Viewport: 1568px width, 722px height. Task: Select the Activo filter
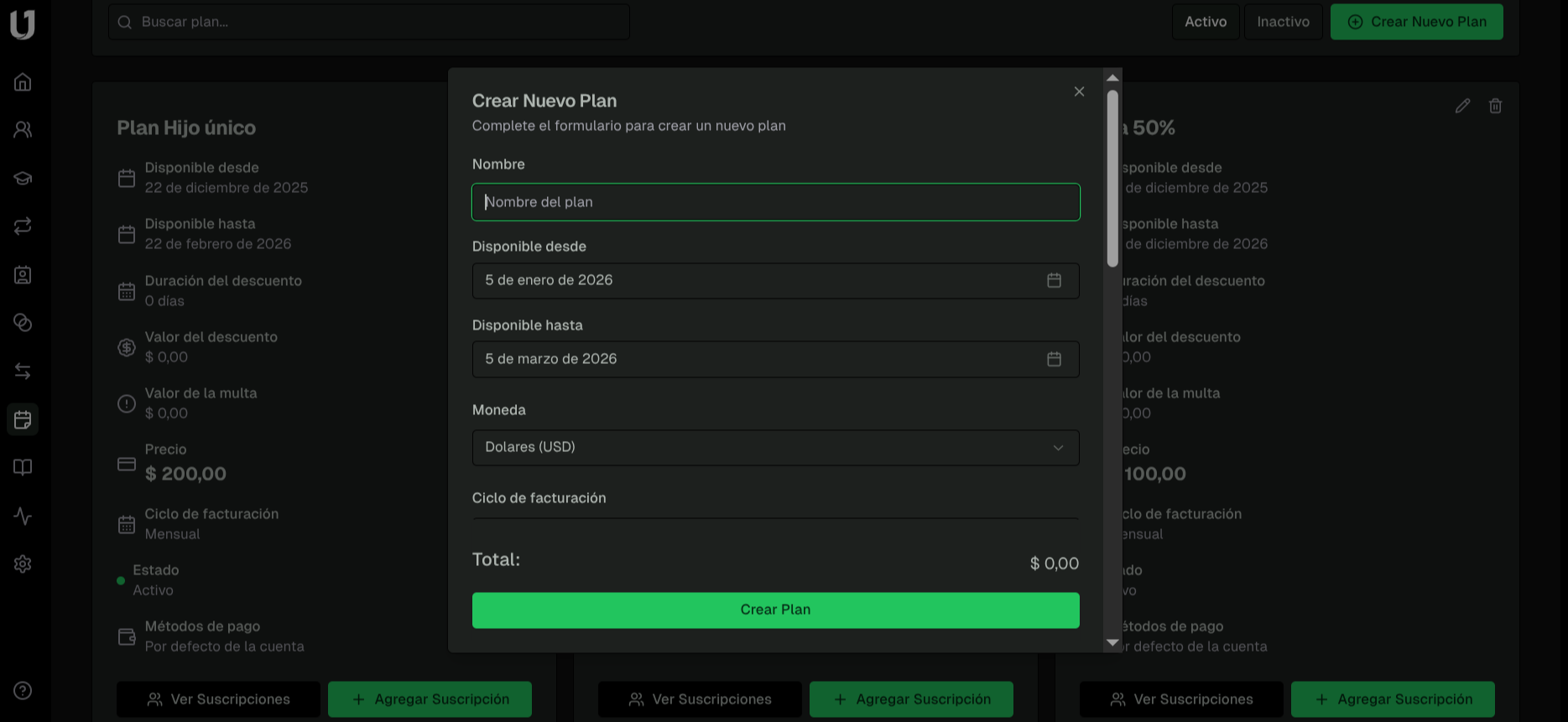coord(1205,22)
